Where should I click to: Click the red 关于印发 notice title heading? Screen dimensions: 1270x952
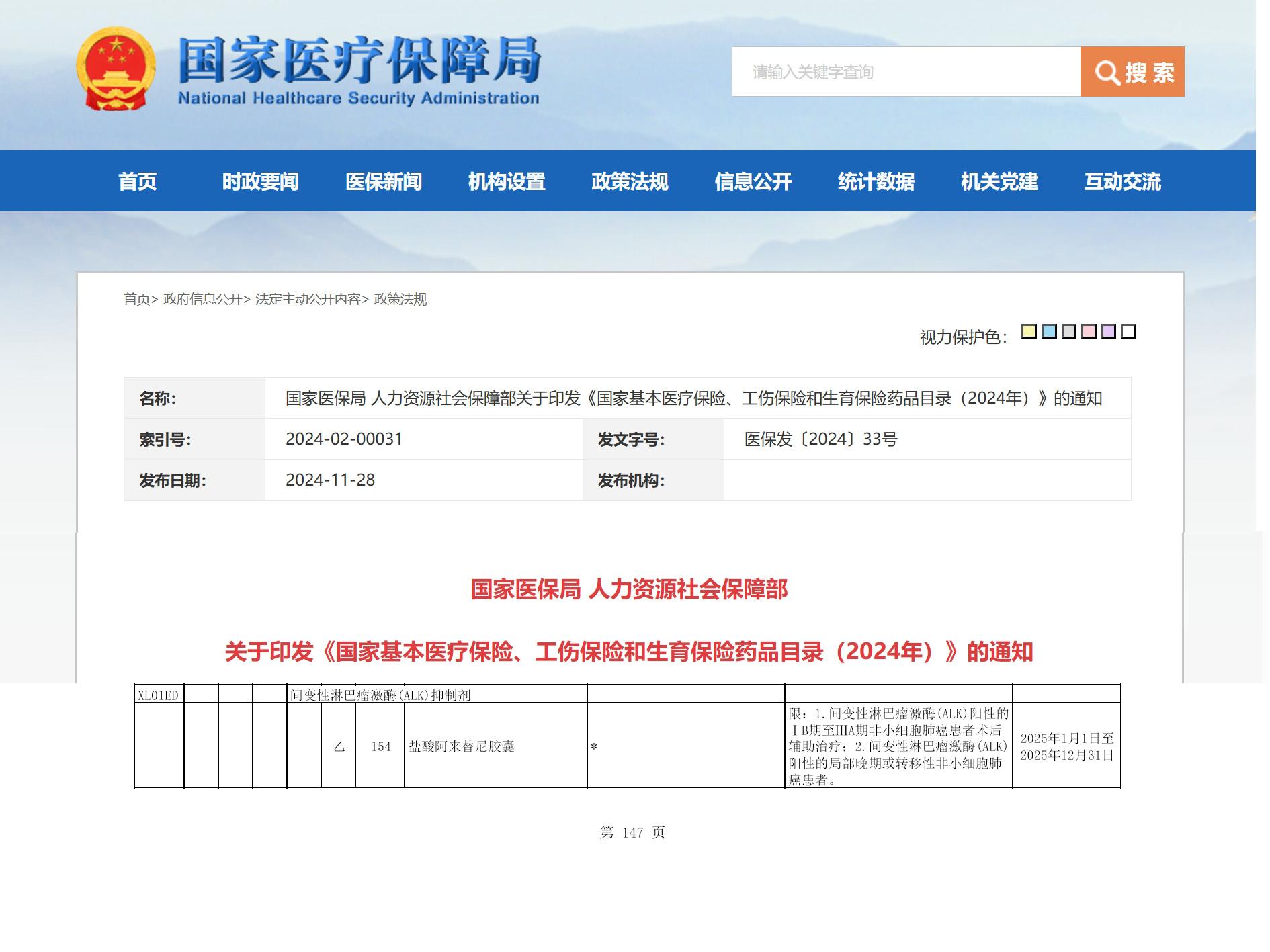(x=629, y=652)
